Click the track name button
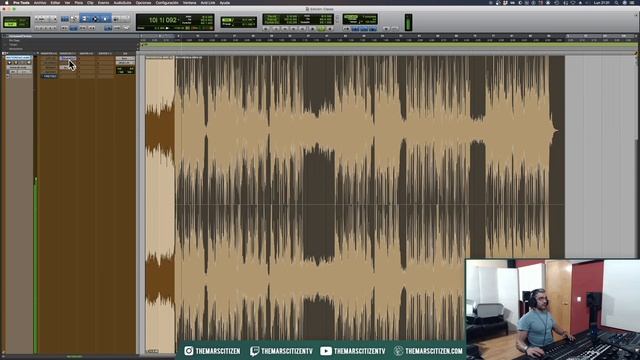Image resolution: width=640 pixels, height=360 pixels. [x=18, y=58]
